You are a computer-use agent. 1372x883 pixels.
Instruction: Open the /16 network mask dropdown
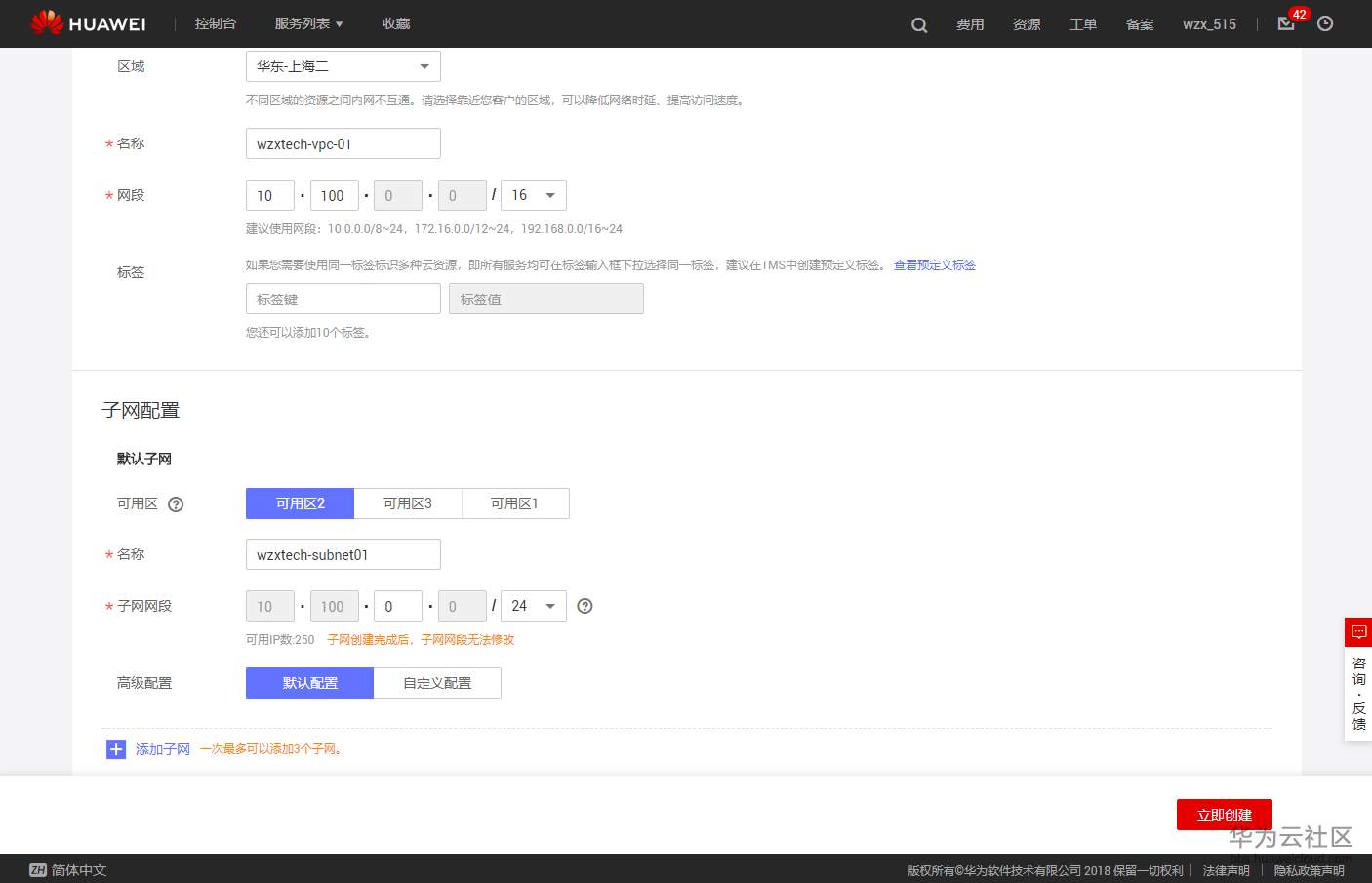533,195
